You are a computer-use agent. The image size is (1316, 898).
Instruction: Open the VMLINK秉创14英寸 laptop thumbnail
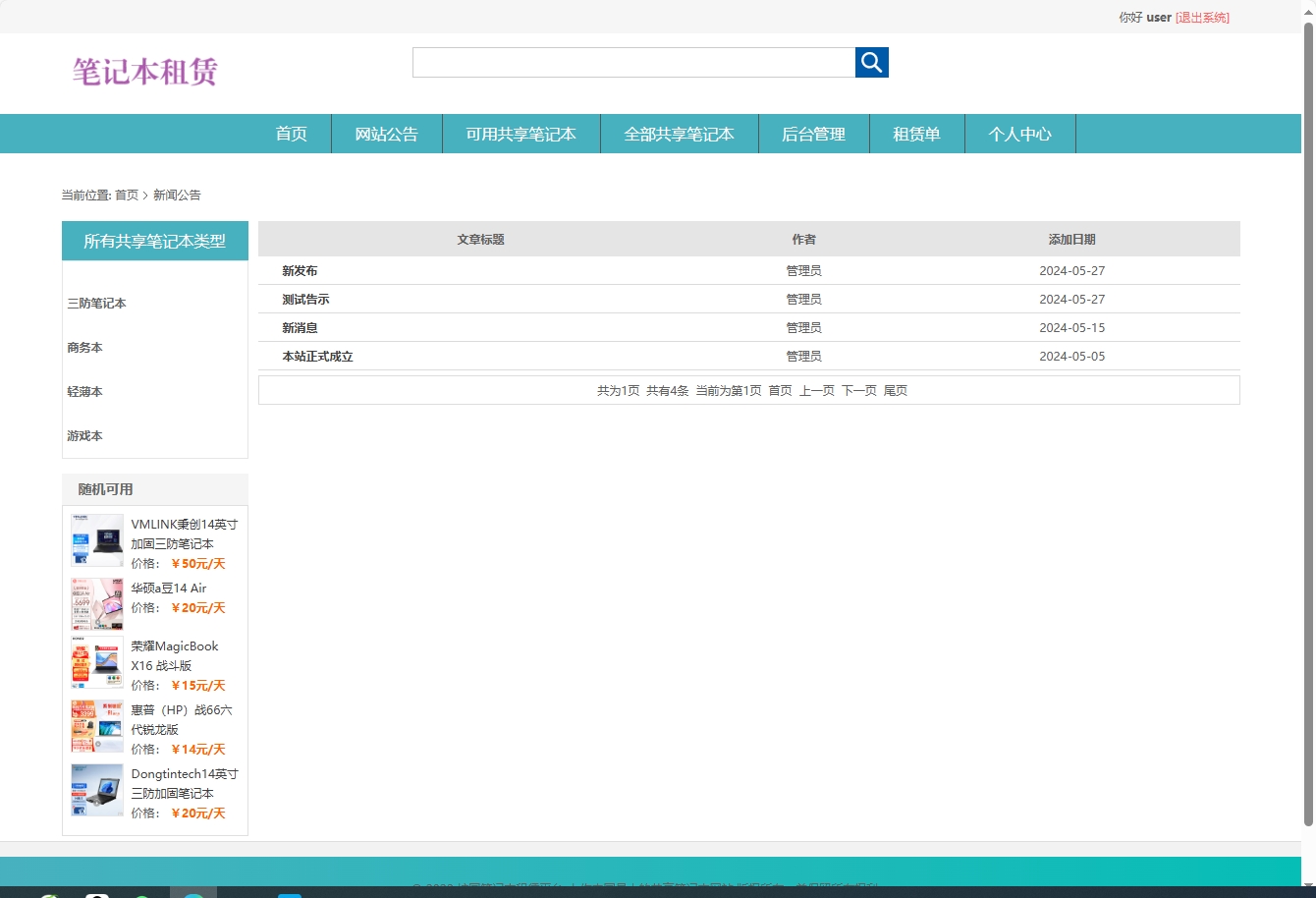point(97,540)
